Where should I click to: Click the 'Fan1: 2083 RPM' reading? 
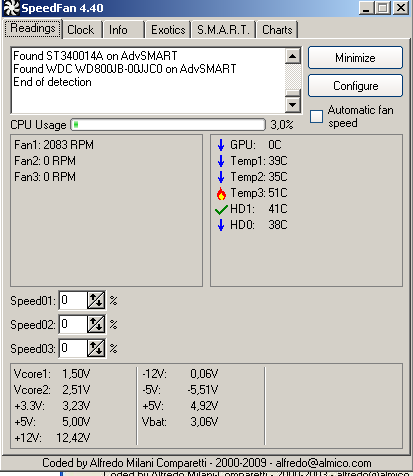pyautogui.click(x=54, y=145)
